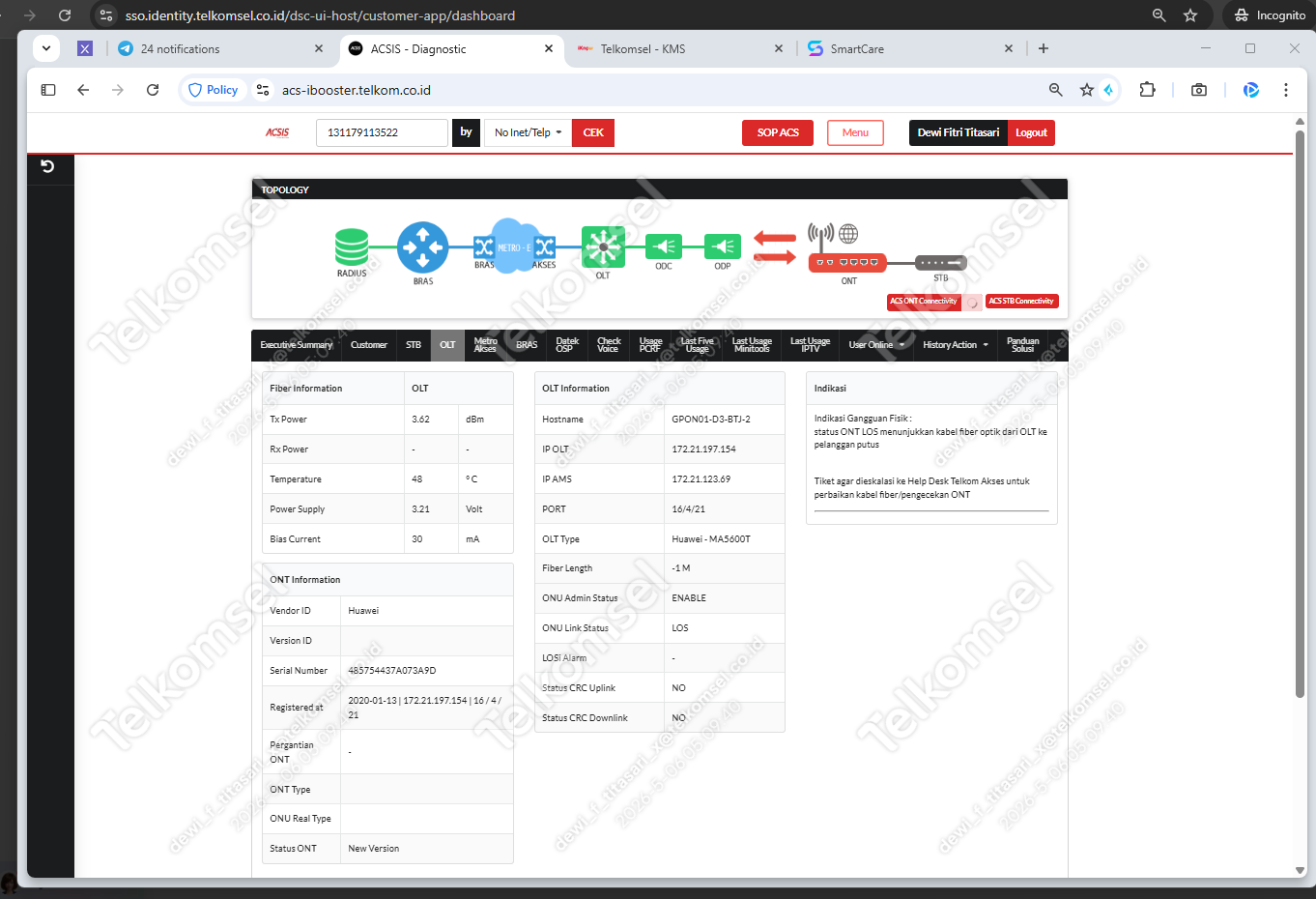
Task: Switch to the Customer tab
Action: point(369,345)
